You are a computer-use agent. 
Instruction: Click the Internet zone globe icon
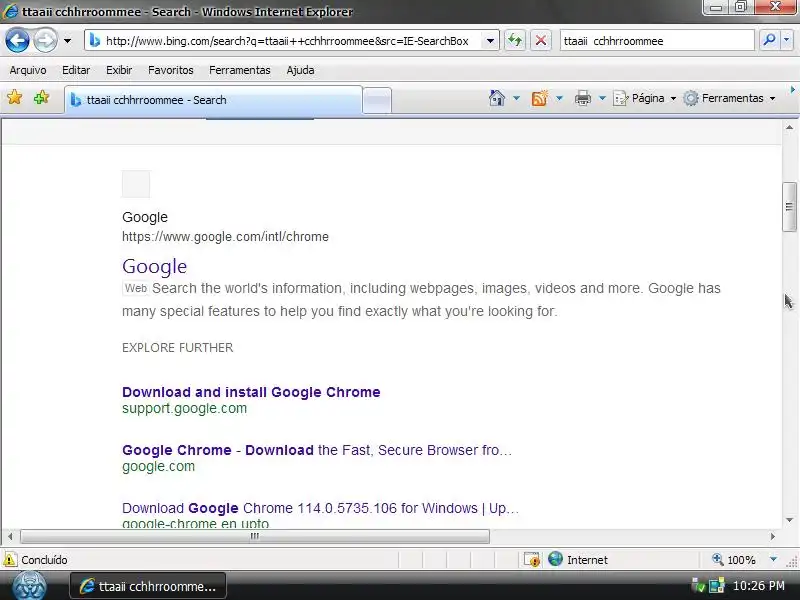click(555, 559)
